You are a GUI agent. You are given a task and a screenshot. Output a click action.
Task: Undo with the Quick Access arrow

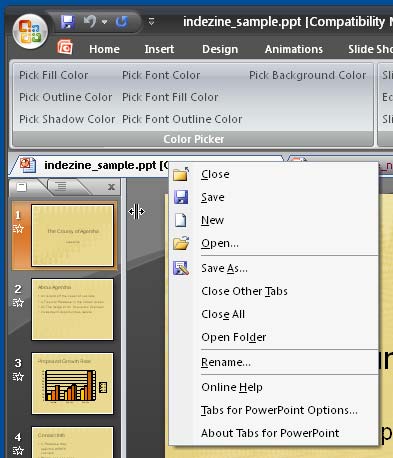[x=89, y=22]
